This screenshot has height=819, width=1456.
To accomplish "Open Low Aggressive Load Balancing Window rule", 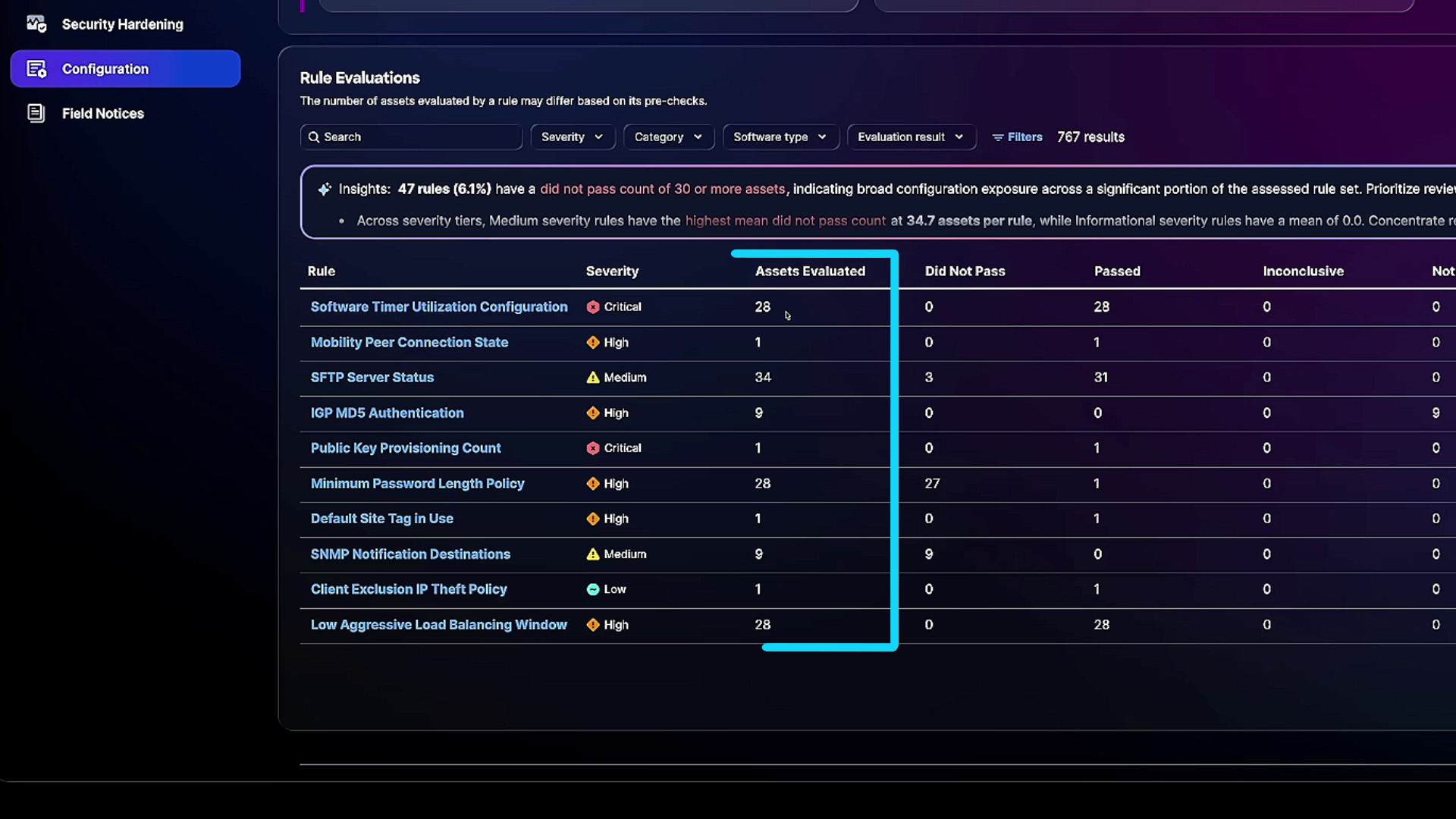I will [x=439, y=625].
